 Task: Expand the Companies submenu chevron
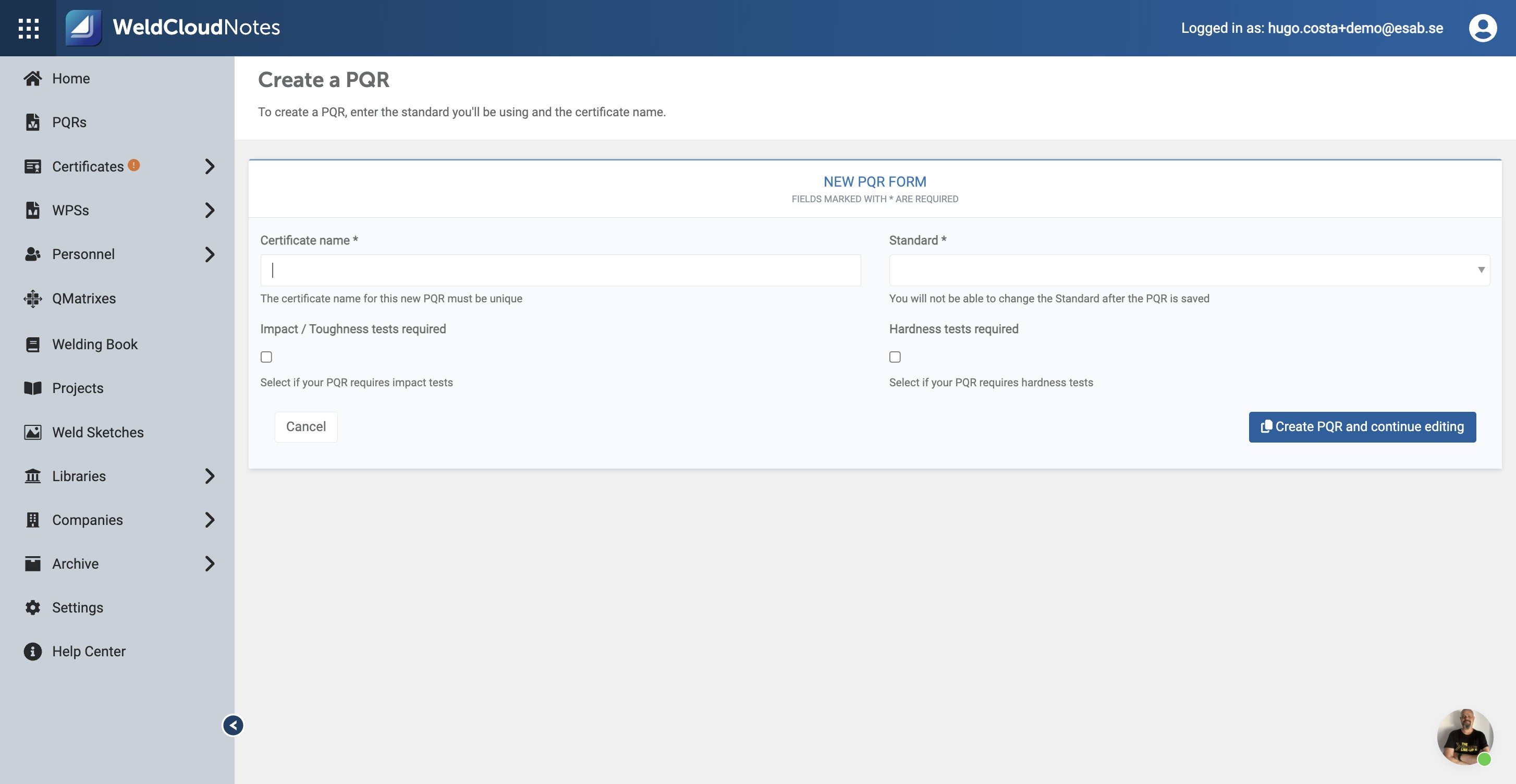tap(210, 520)
